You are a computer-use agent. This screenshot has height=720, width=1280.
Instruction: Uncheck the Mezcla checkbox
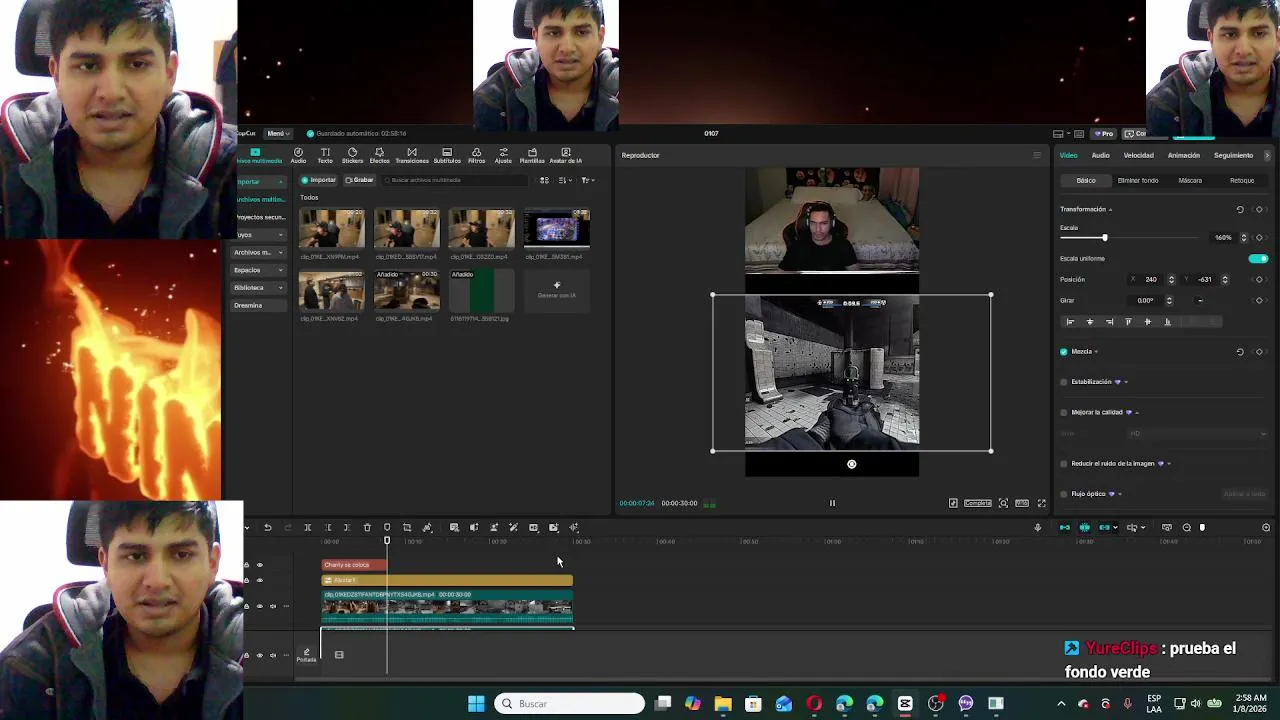1063,352
